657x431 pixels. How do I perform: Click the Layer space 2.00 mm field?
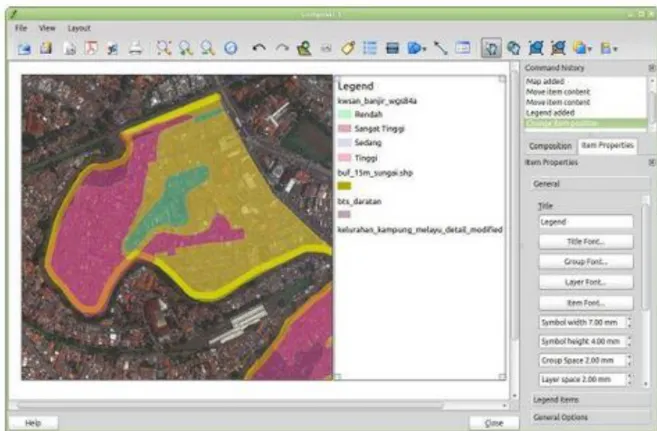[x=585, y=379]
